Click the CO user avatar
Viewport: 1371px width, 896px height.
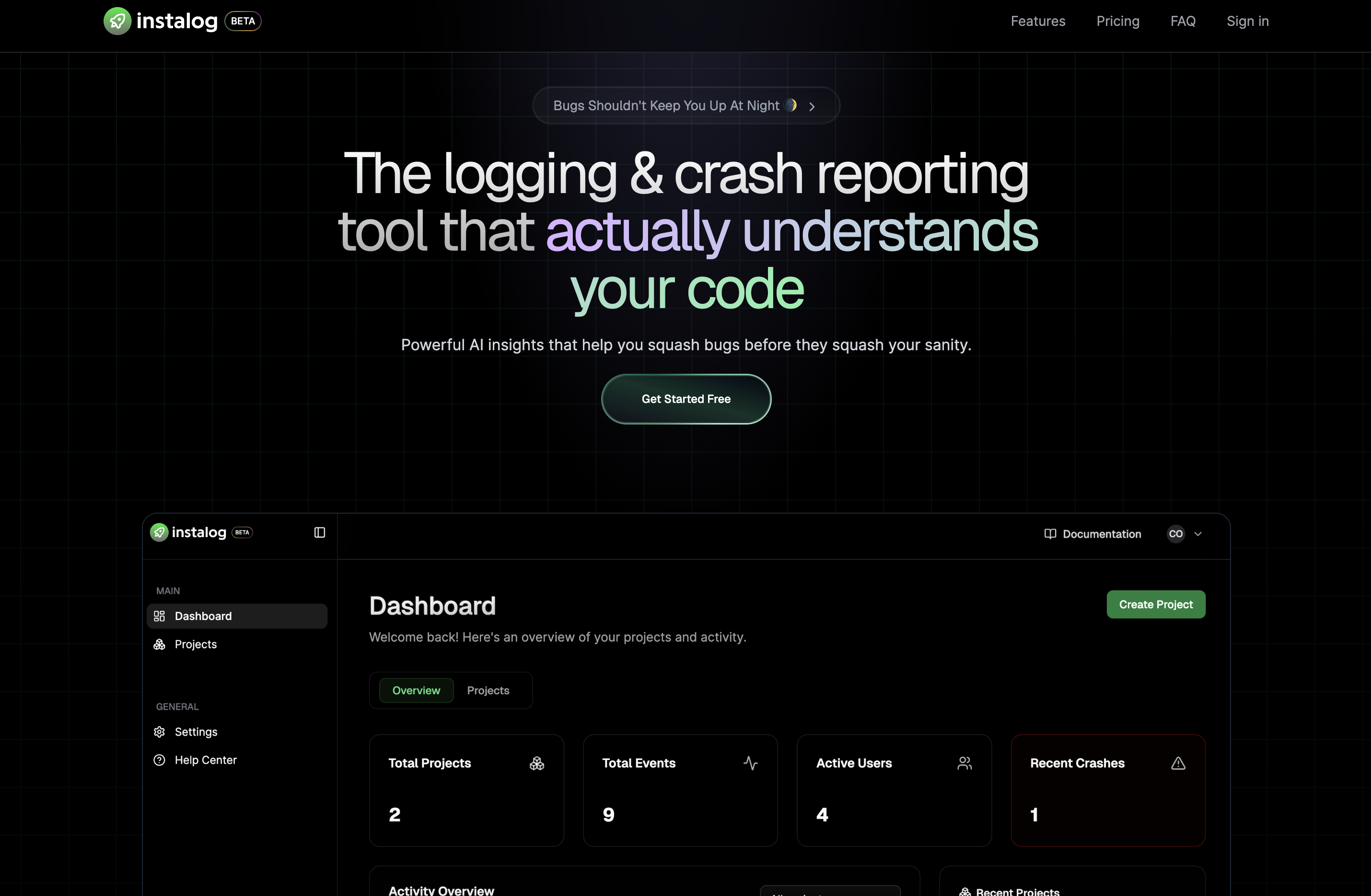[x=1176, y=534]
